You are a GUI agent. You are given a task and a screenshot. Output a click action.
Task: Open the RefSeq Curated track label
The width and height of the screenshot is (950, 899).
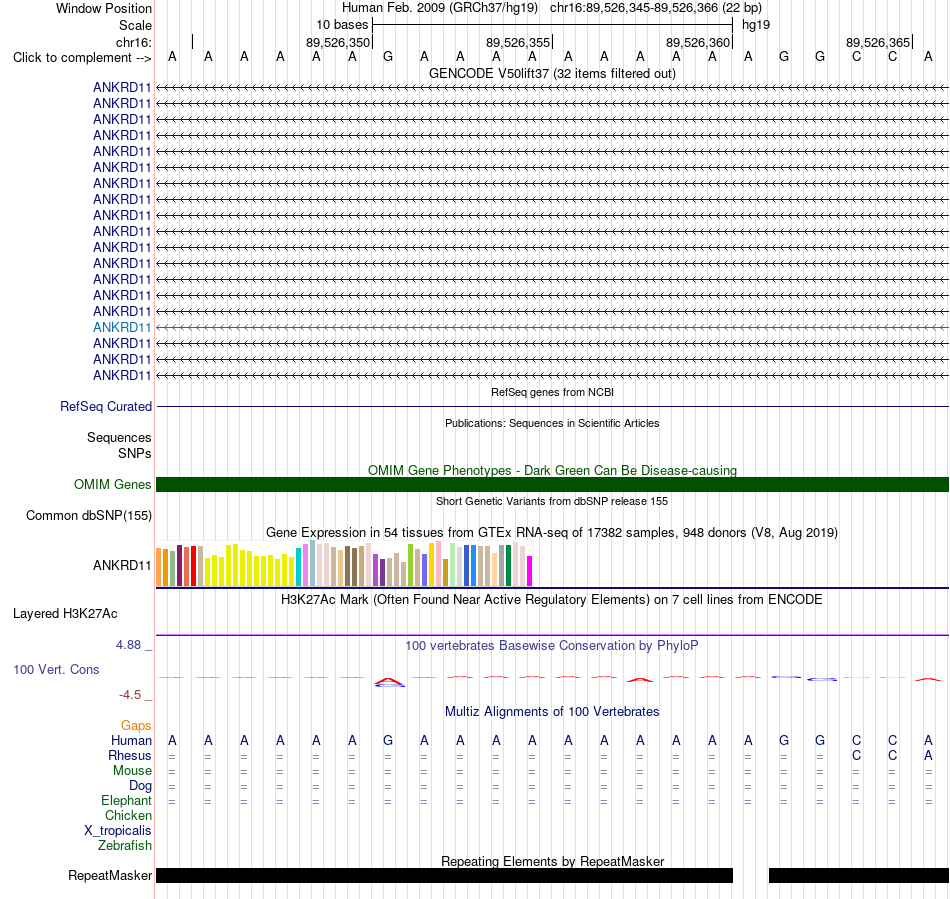[106, 406]
